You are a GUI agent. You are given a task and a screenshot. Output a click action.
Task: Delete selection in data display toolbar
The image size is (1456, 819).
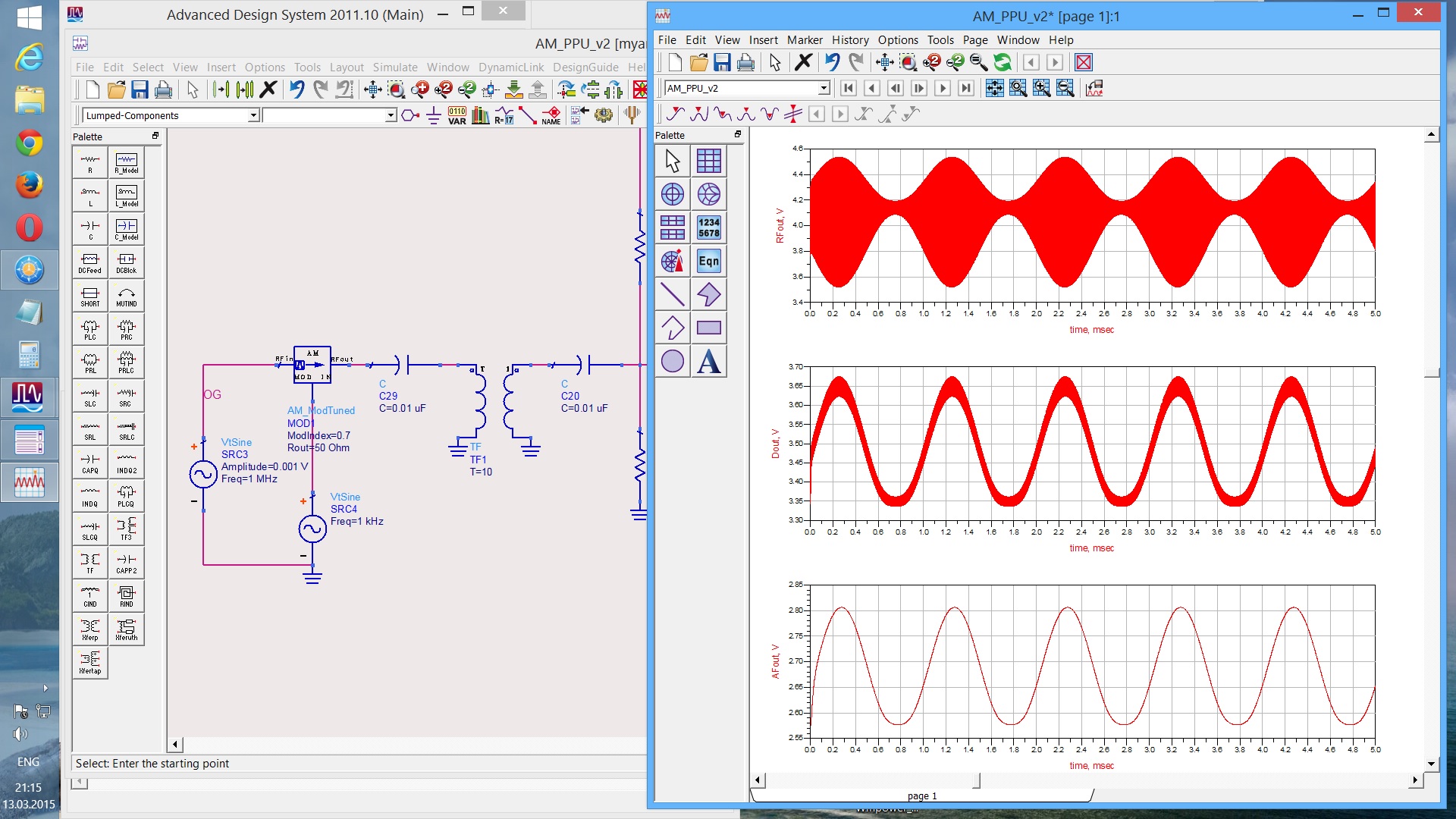(x=804, y=62)
